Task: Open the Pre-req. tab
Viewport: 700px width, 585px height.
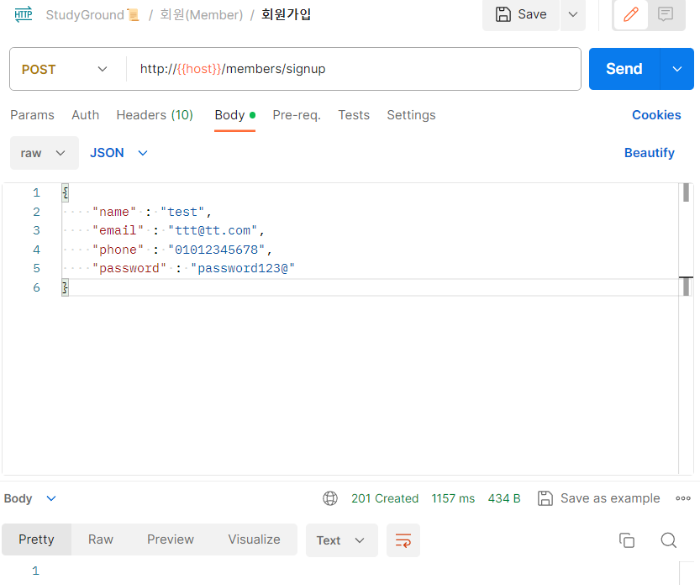Action: pos(296,115)
